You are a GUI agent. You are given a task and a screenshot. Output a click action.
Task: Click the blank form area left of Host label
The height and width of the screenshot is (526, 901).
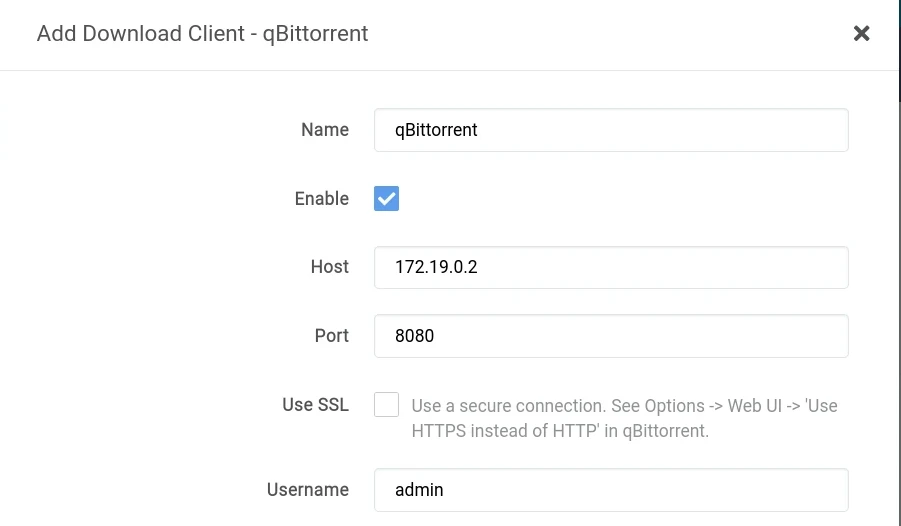pyautogui.click(x=150, y=267)
